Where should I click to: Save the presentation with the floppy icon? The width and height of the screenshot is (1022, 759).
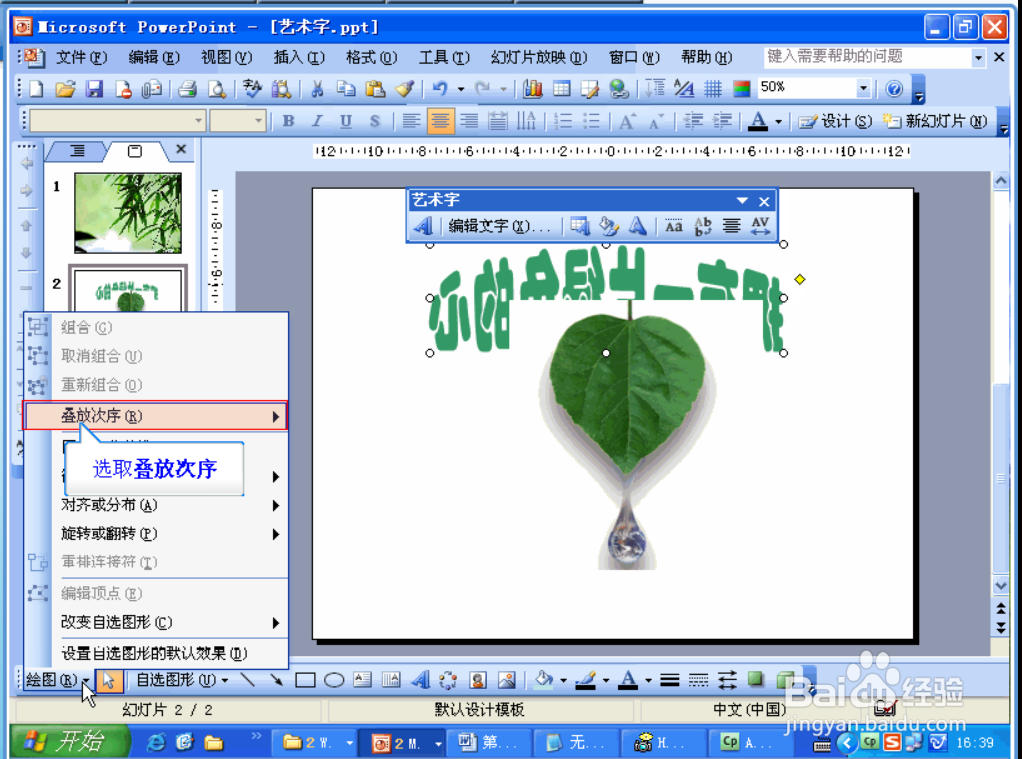click(x=95, y=89)
